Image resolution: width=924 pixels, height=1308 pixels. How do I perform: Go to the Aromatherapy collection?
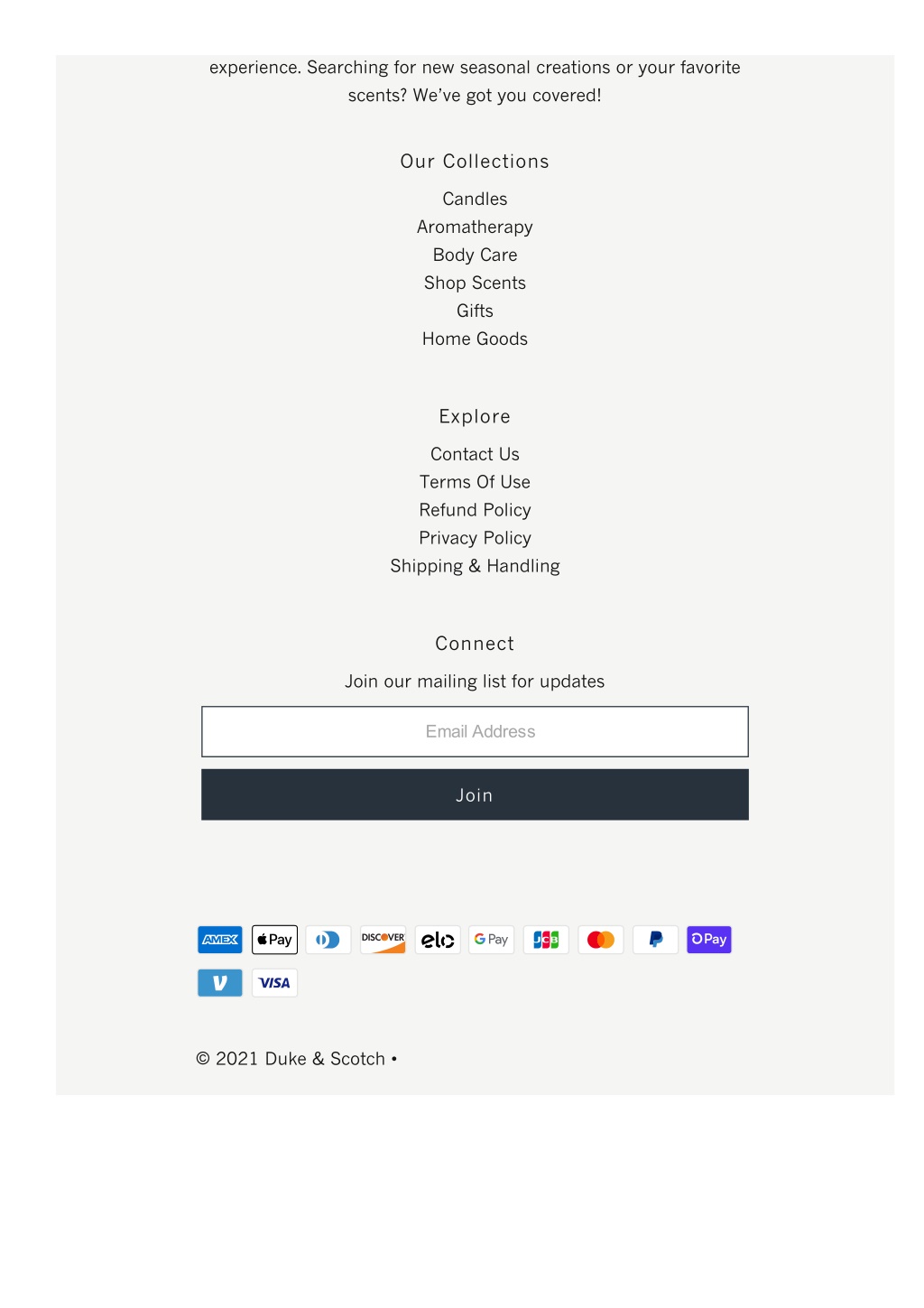pyautogui.click(x=475, y=227)
